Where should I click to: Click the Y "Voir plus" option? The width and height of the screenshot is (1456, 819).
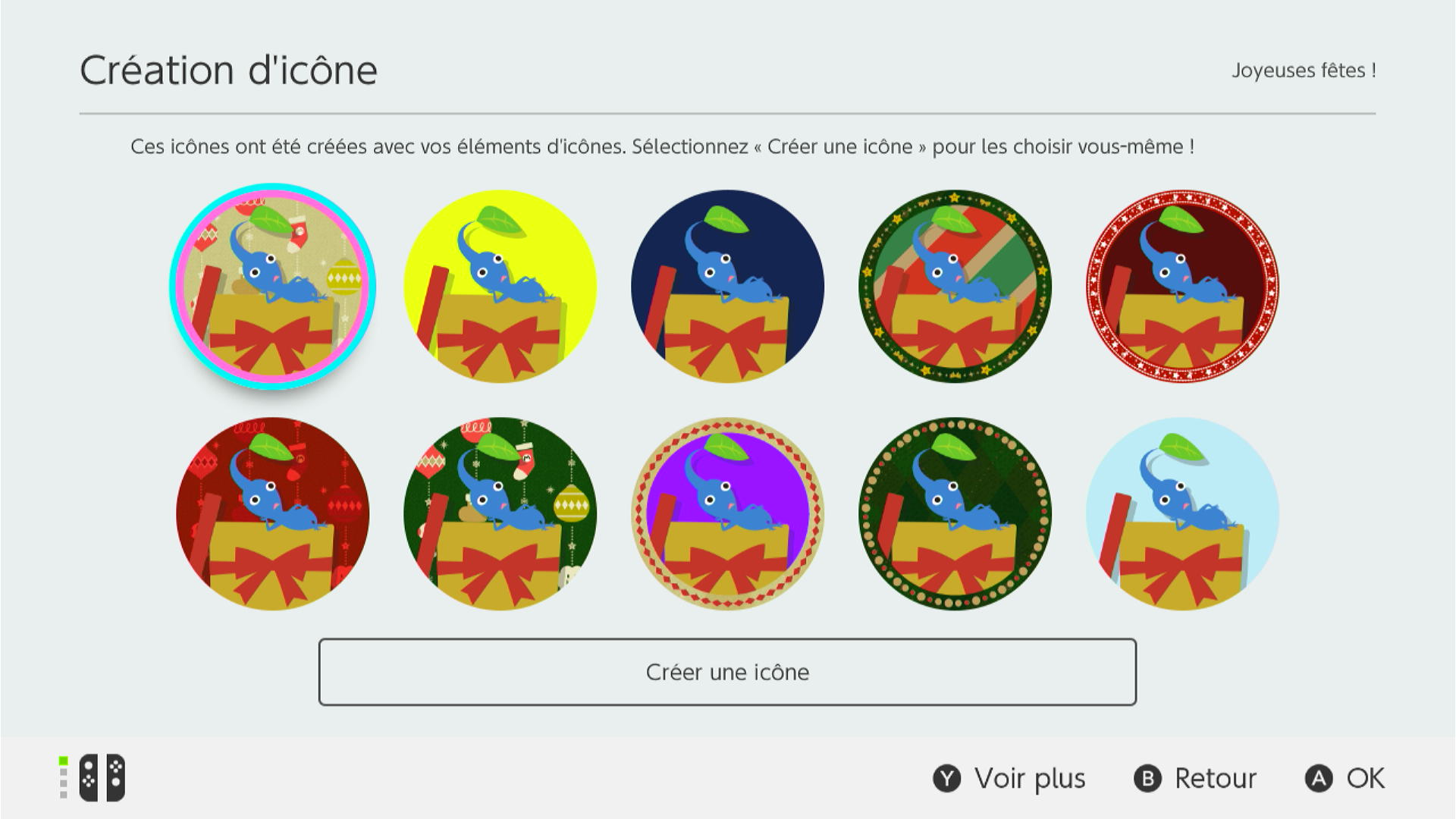coord(1009,779)
